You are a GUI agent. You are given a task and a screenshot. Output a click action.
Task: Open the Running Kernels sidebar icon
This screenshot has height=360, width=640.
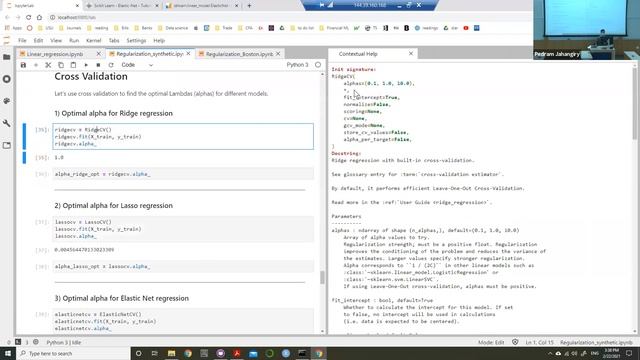[x=7, y=79]
